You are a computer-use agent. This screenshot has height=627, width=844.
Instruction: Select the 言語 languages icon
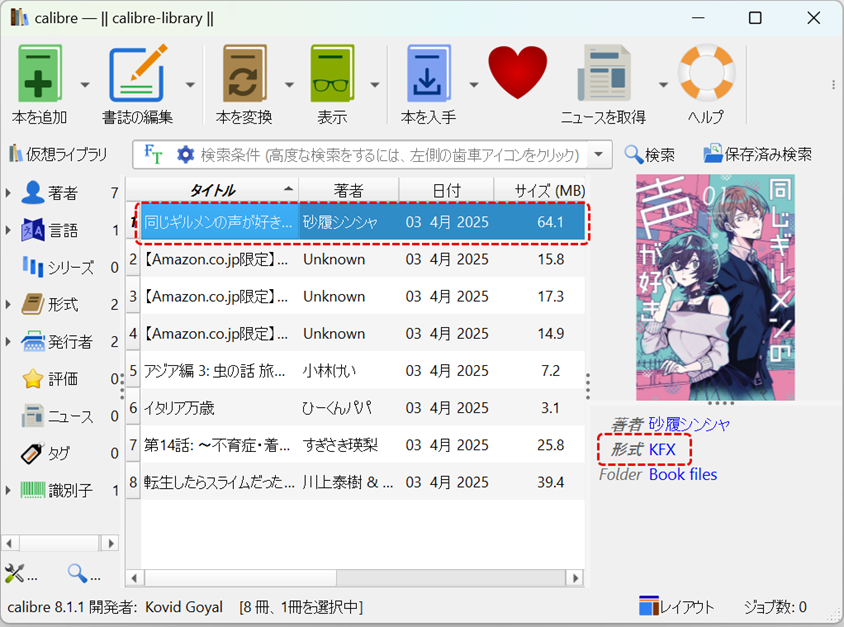pyautogui.click(x=32, y=230)
